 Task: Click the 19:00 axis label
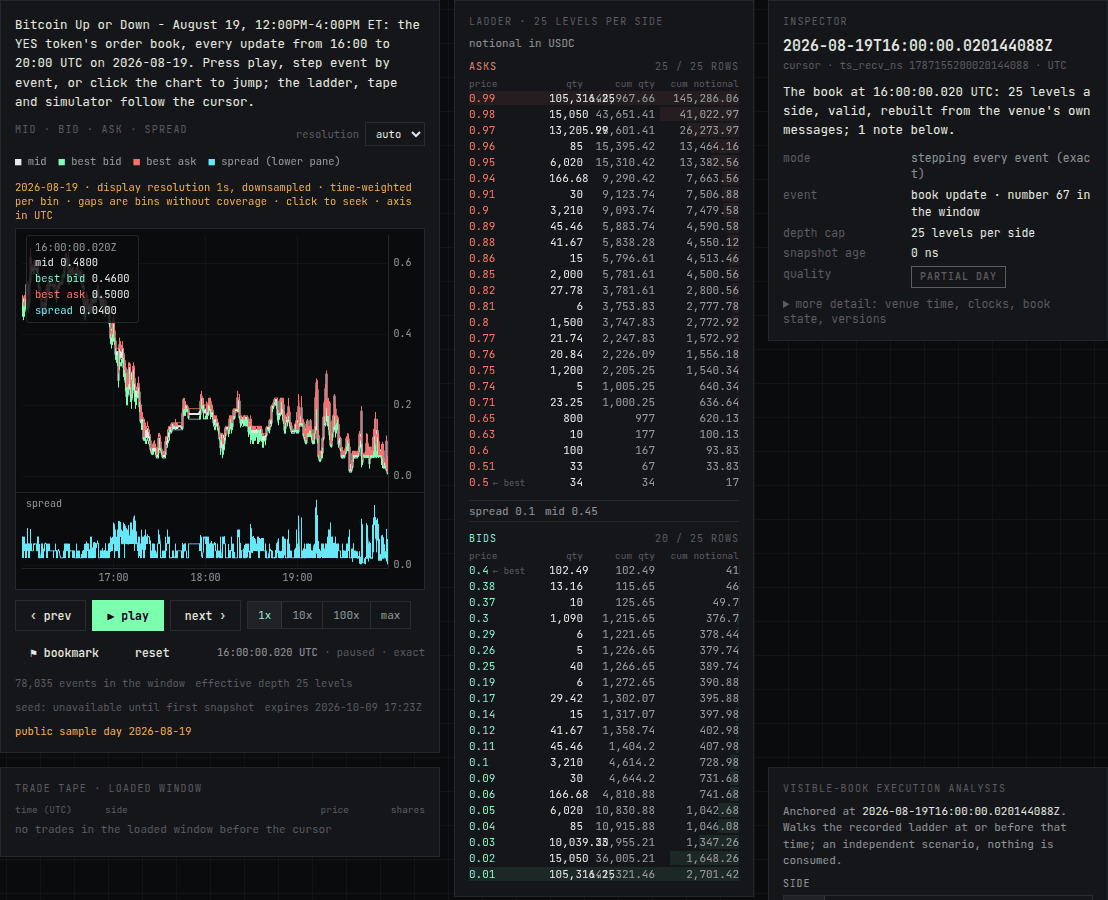click(x=297, y=577)
